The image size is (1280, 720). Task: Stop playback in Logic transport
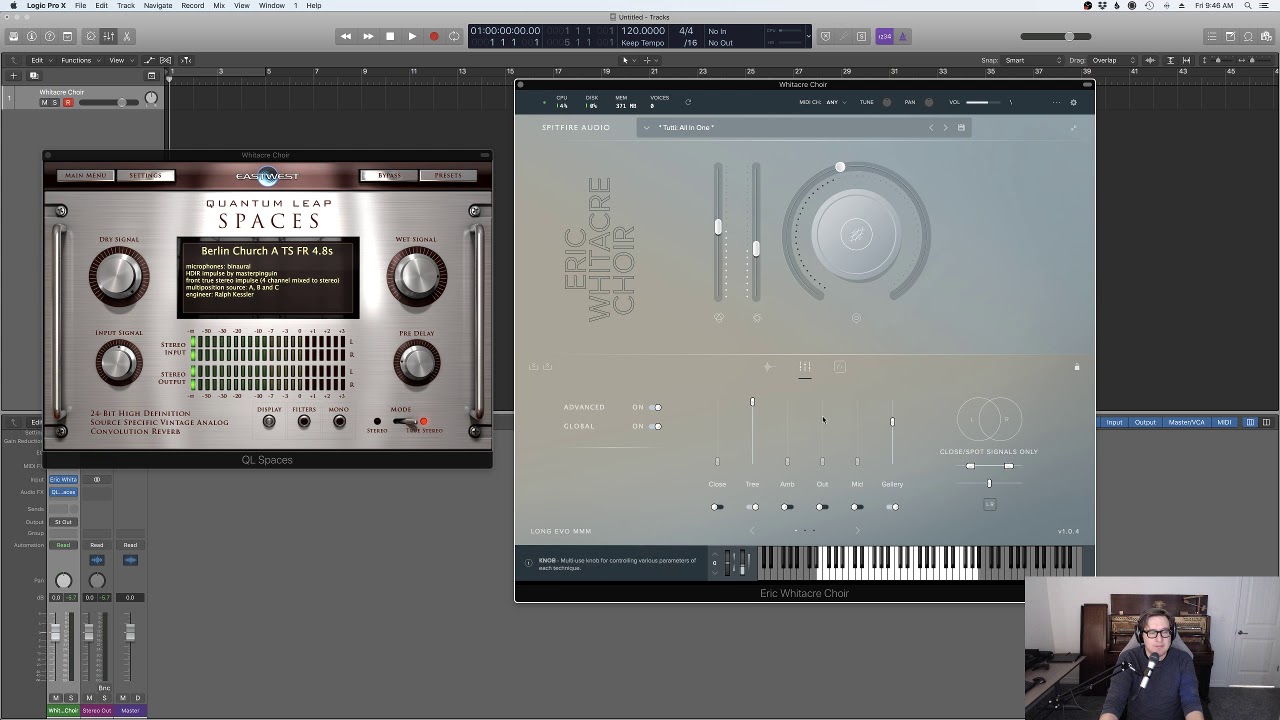coord(390,37)
